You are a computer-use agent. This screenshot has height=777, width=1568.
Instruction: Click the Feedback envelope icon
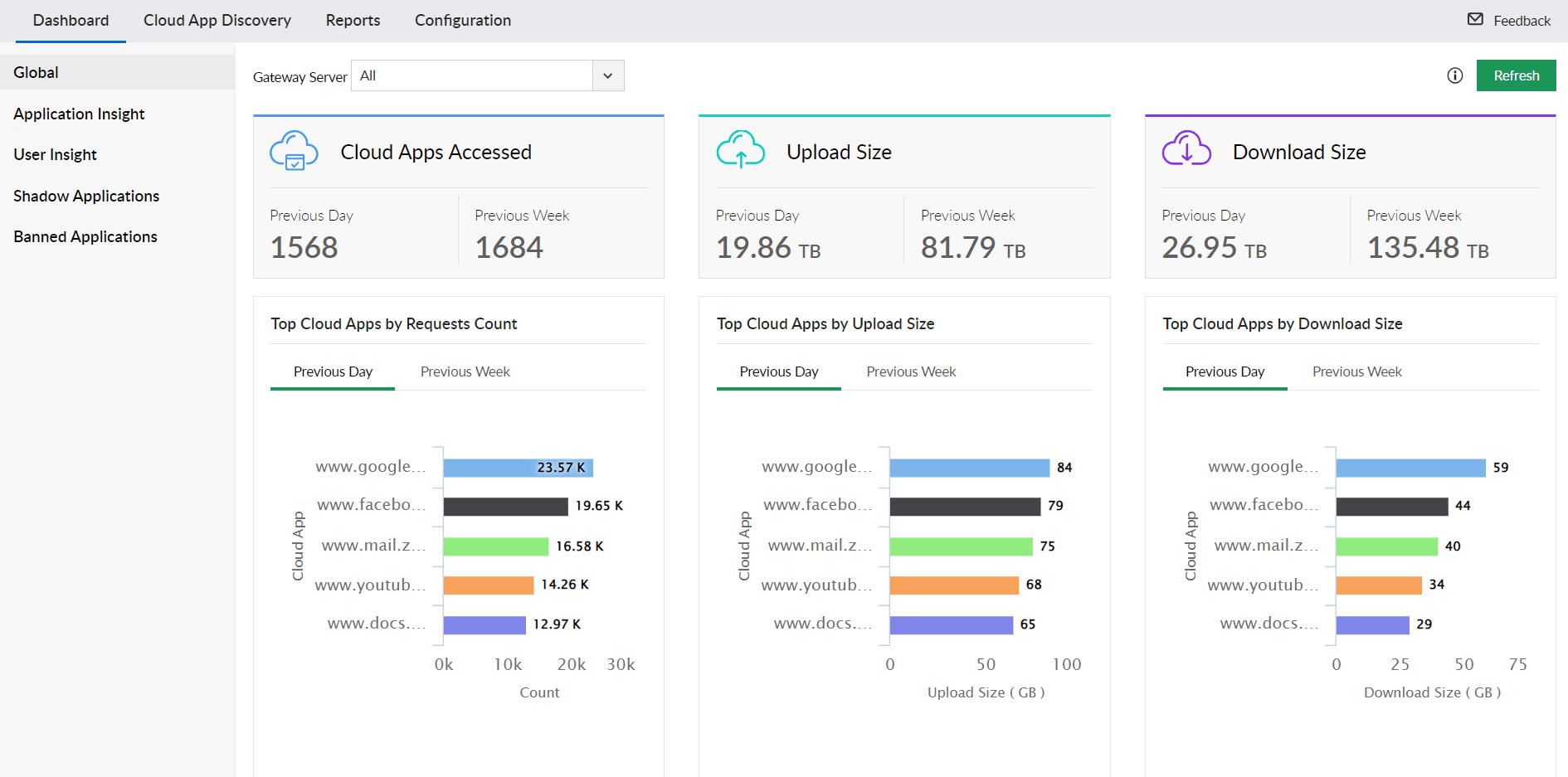coord(1474,19)
